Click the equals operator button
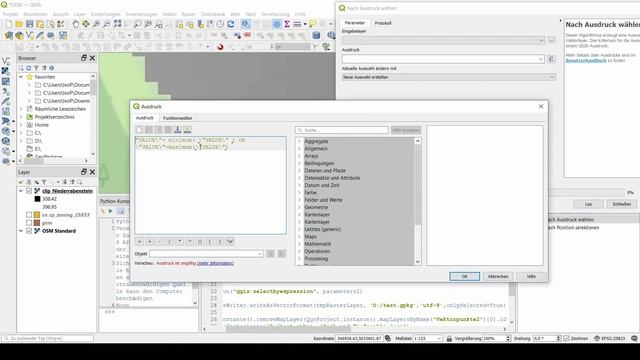 (139, 242)
